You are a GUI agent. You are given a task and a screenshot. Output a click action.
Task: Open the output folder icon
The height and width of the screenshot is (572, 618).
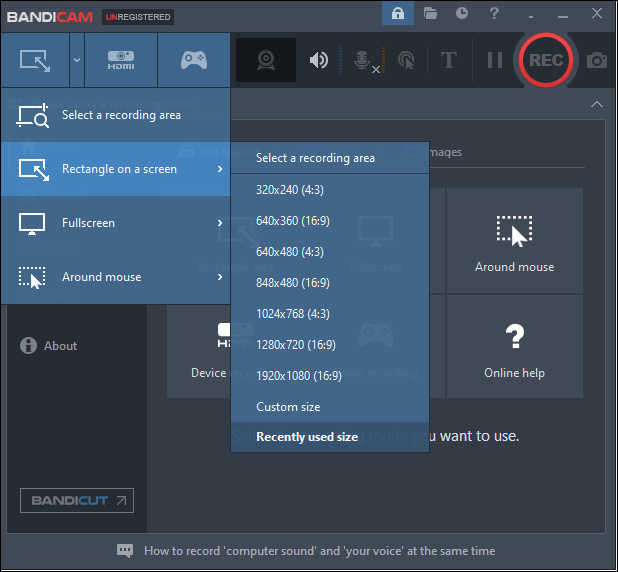point(430,13)
